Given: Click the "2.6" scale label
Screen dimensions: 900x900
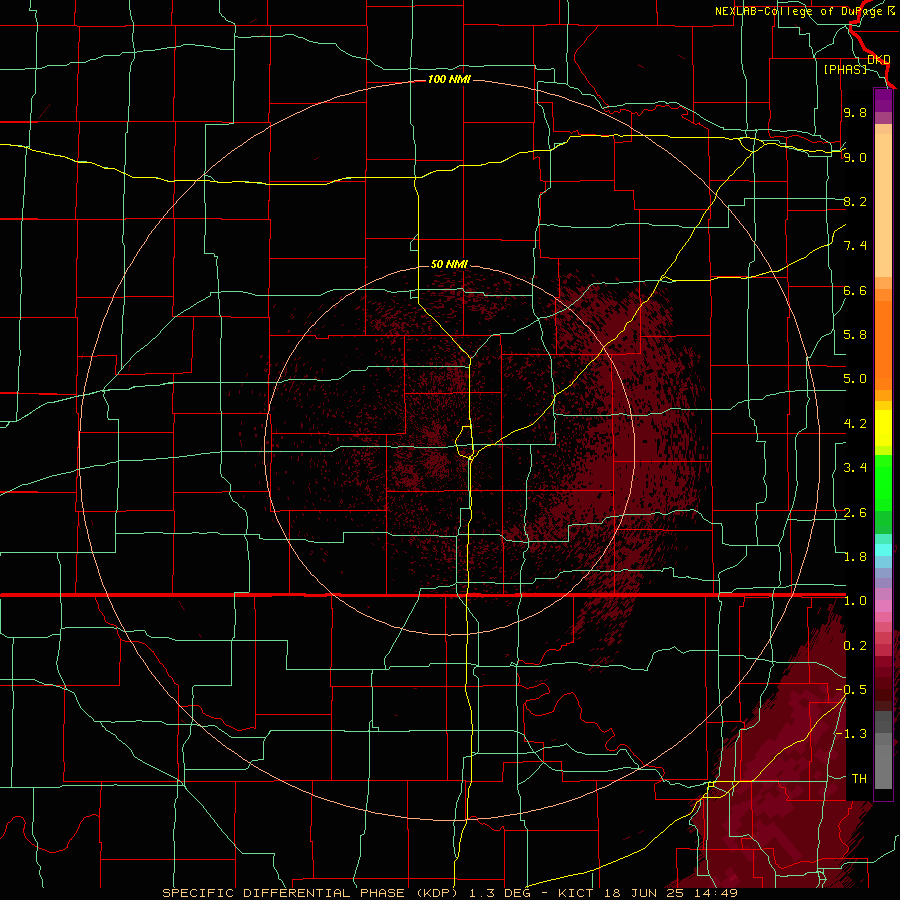Looking at the screenshot, I should pyautogui.click(x=855, y=513).
